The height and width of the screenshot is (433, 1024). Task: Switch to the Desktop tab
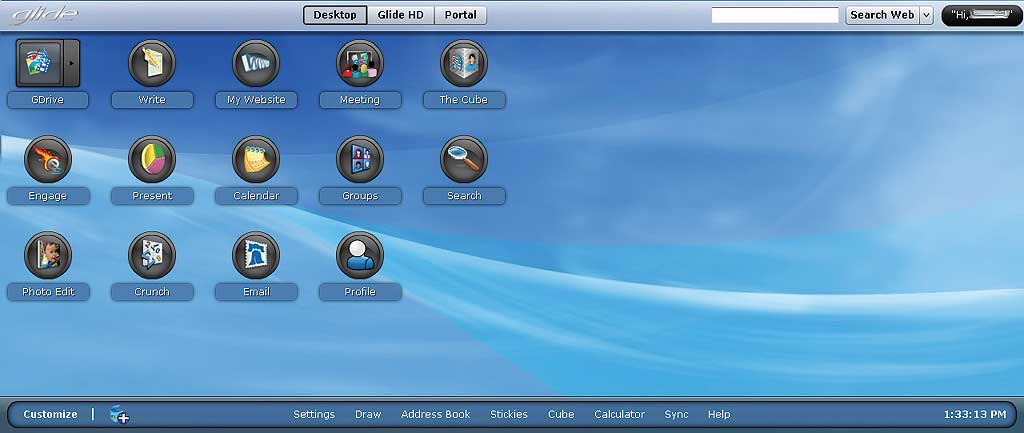click(x=335, y=15)
